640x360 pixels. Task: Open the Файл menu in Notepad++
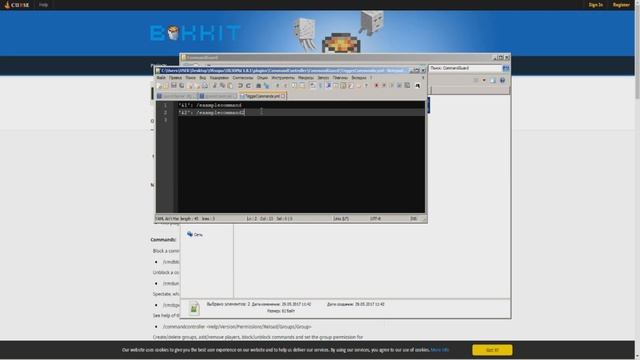click(x=161, y=78)
